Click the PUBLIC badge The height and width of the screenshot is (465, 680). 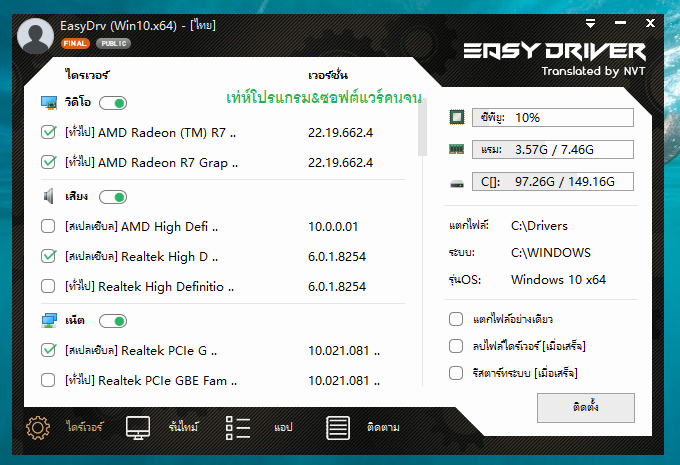pyautogui.click(x=114, y=43)
